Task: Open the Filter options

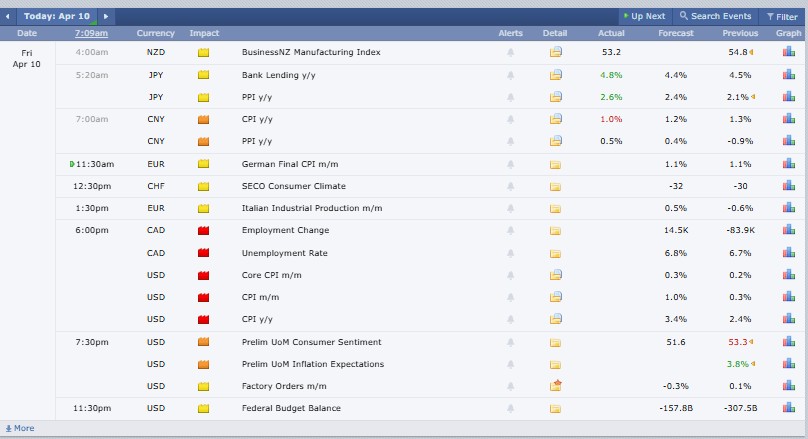Action: pyautogui.click(x=782, y=17)
